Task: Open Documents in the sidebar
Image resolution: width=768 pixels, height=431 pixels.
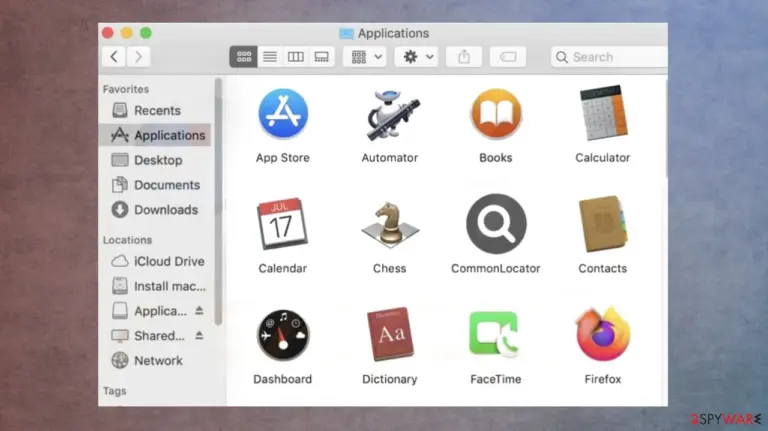Action: click(155, 185)
